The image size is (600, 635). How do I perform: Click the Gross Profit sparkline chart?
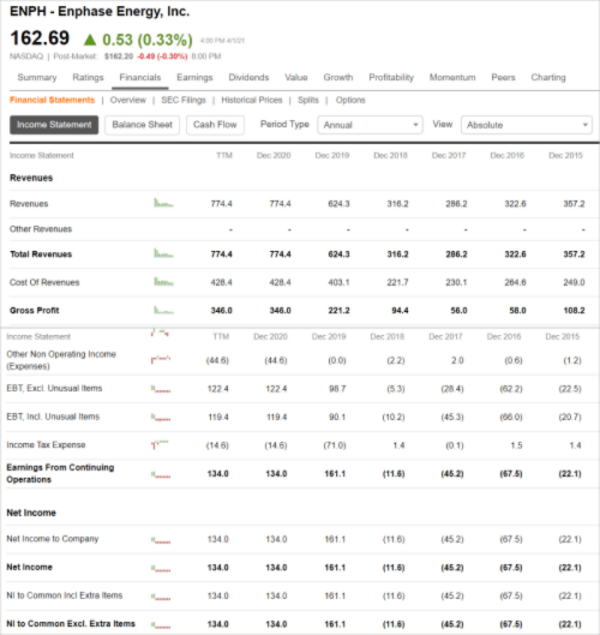164,310
